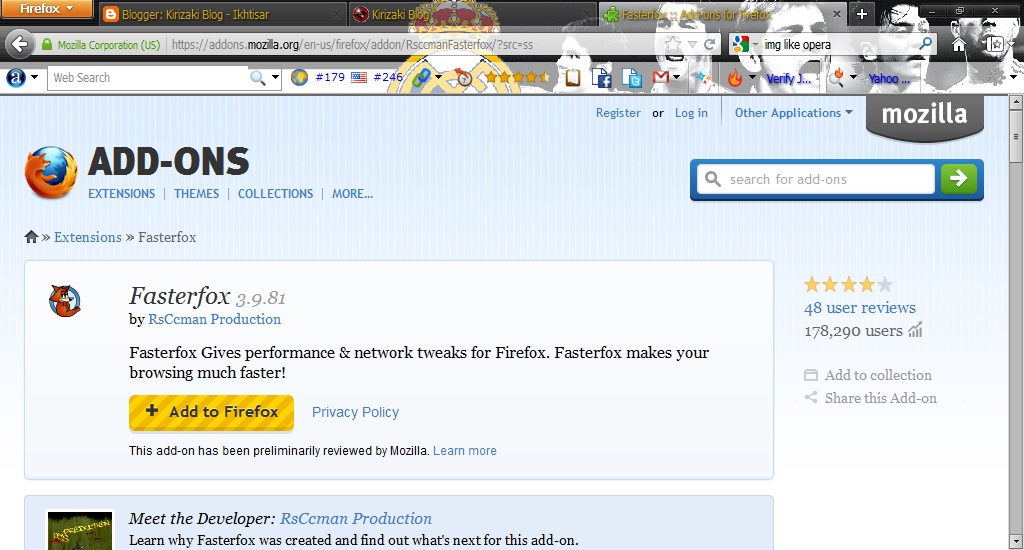Open the Gmail toolbar icon
The image size is (1024, 550).
660,78
